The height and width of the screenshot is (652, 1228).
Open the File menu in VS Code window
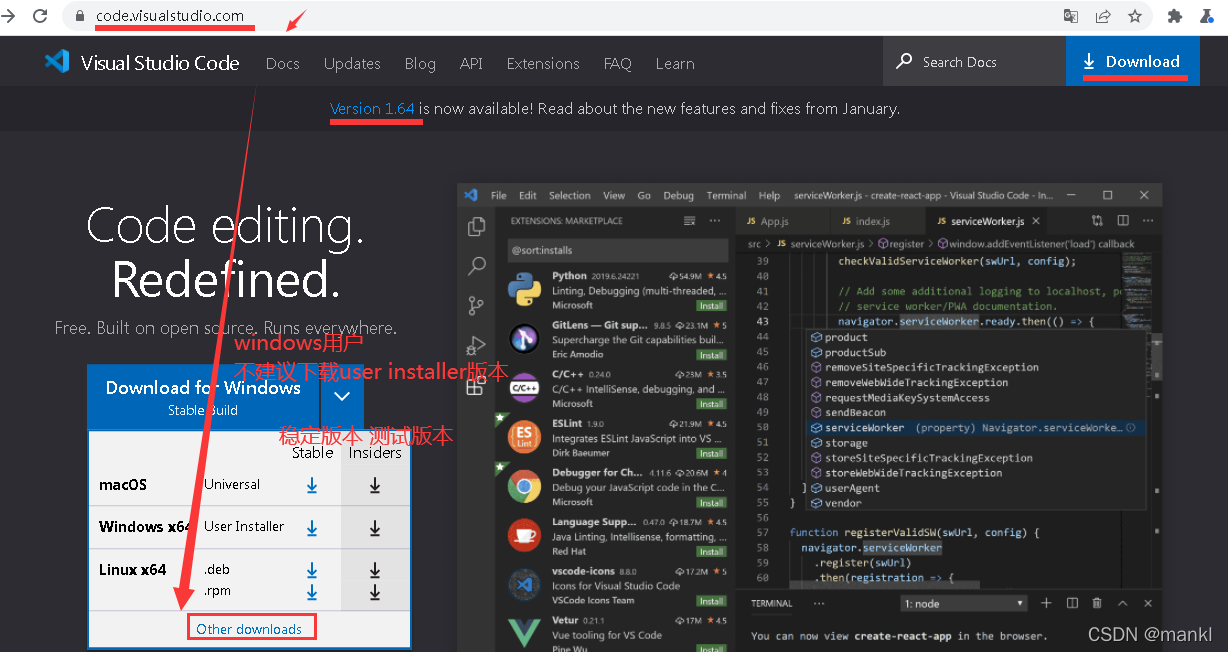pyautogui.click(x=498, y=195)
